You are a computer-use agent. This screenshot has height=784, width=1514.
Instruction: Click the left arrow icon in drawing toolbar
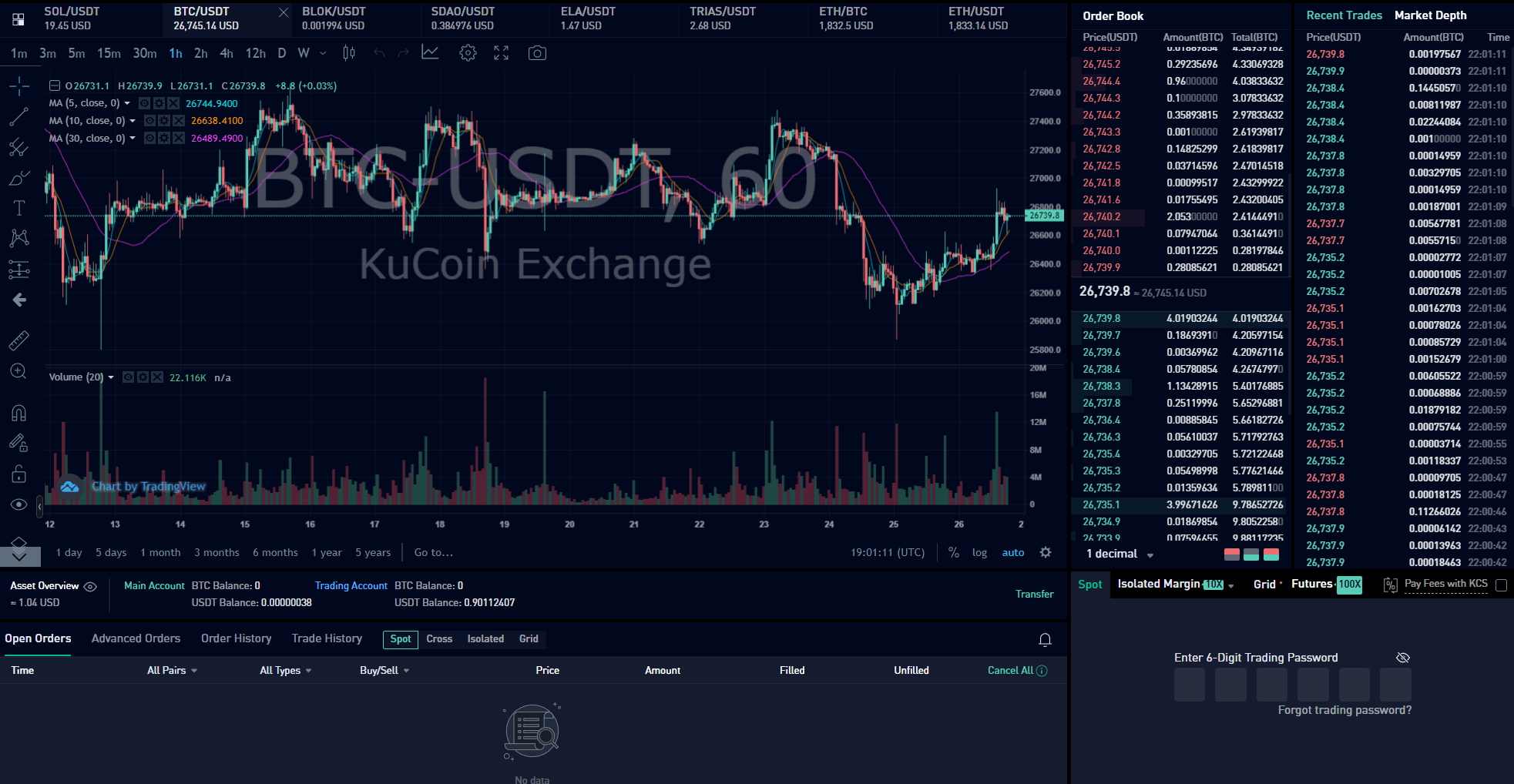pyautogui.click(x=19, y=300)
